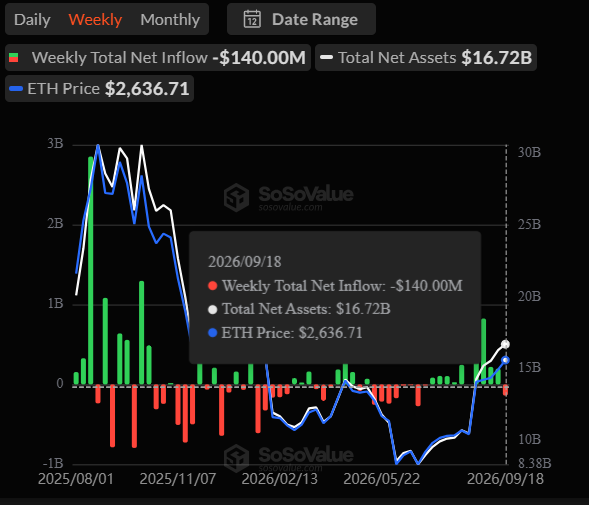Image resolution: width=589 pixels, height=505 pixels.
Task: Click the 15B right axis label
Action: 529,367
